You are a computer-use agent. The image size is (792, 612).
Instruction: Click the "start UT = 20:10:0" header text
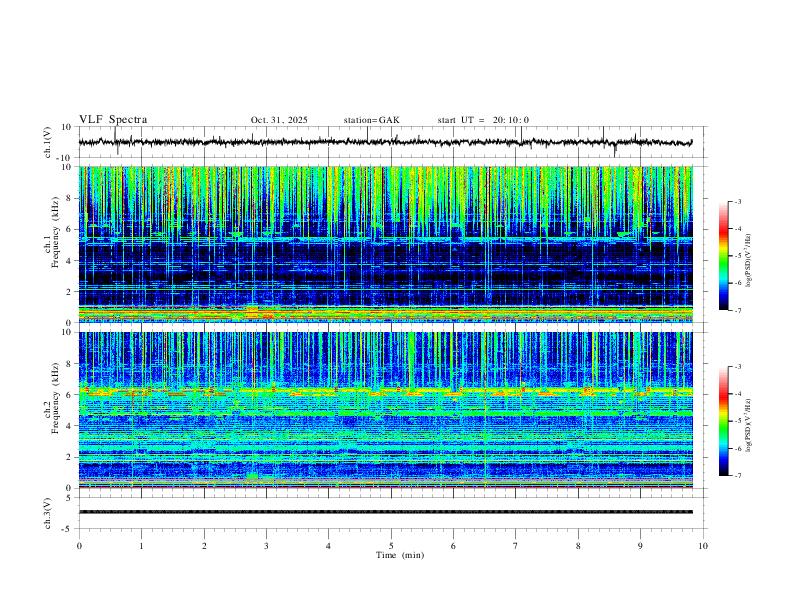coord(483,120)
